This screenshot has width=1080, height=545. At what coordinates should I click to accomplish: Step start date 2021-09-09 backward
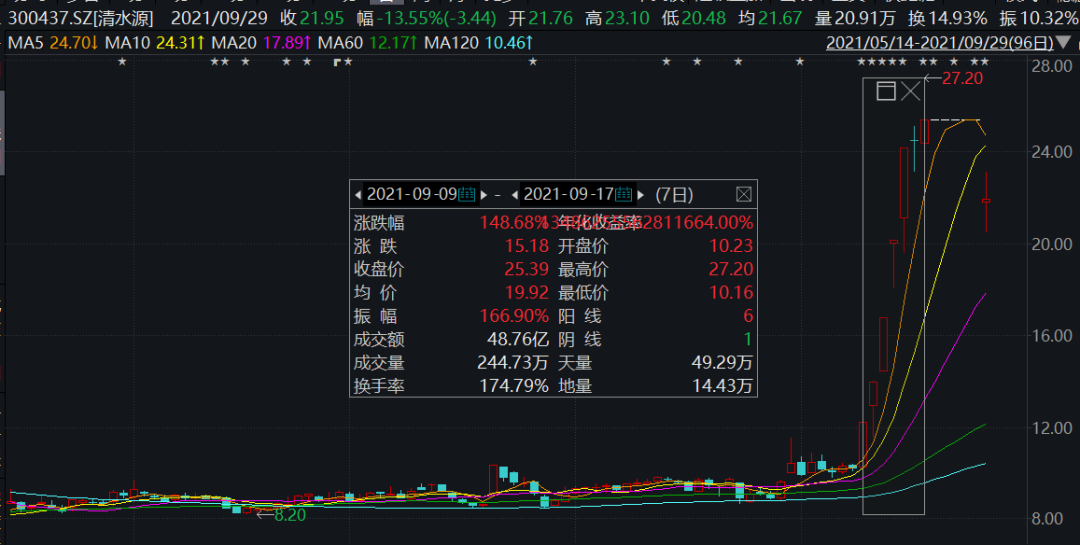(x=356, y=194)
